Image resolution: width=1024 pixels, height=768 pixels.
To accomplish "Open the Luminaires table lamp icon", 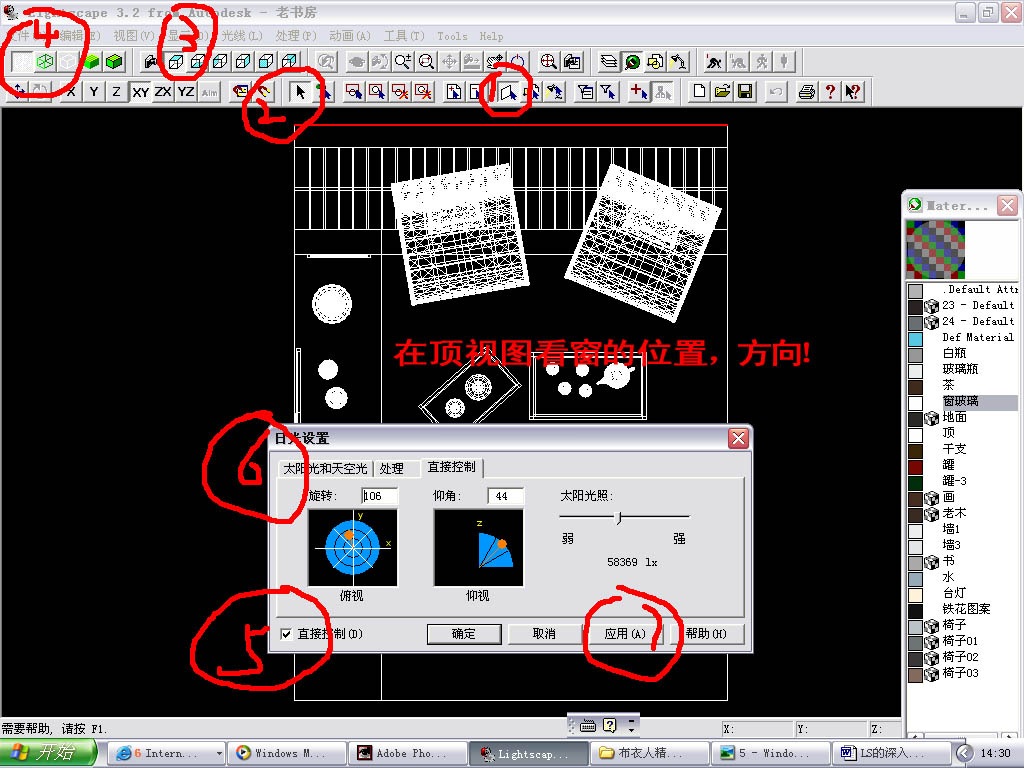I will pyautogui.click(x=679, y=61).
